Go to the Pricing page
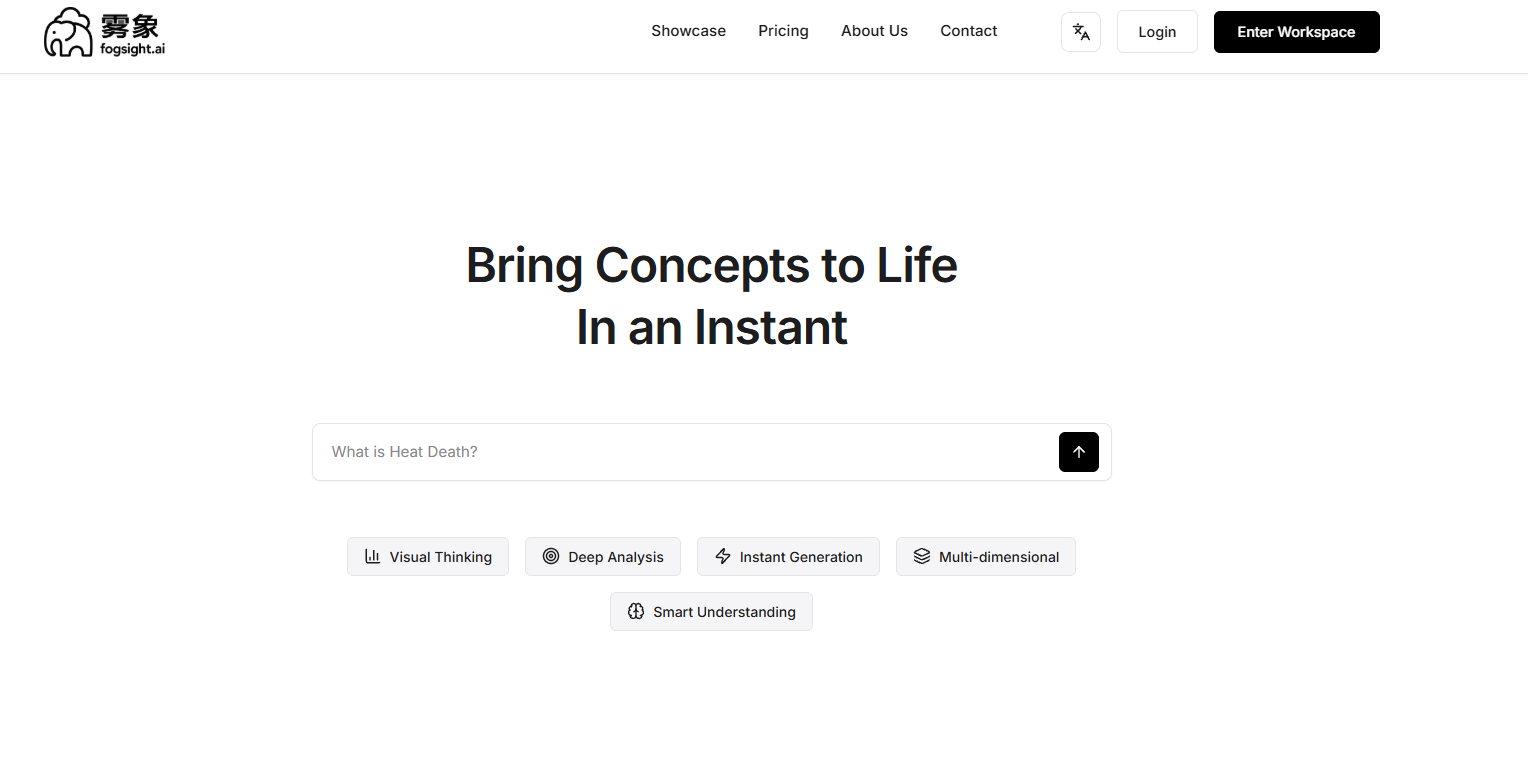The image size is (1528, 766). (784, 31)
